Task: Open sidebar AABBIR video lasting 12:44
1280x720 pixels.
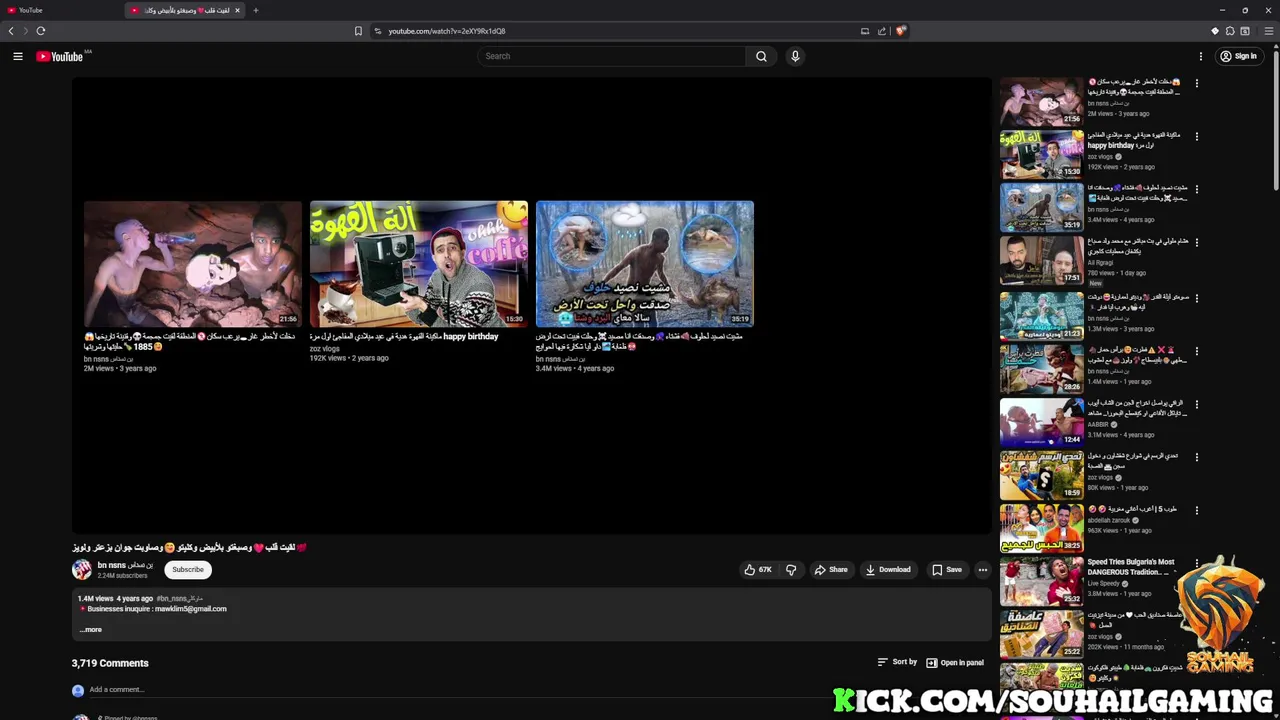Action: (1041, 422)
